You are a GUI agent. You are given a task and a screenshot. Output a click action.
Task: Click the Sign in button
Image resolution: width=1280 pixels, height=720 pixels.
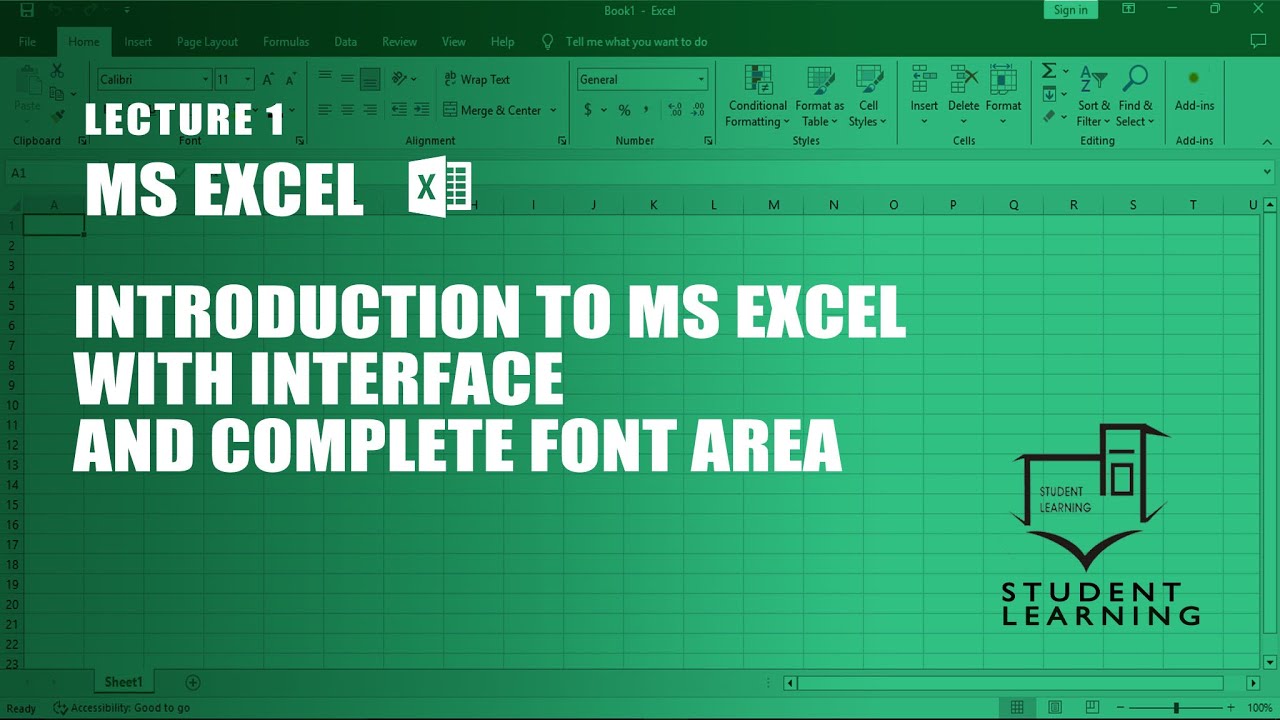coord(1070,10)
